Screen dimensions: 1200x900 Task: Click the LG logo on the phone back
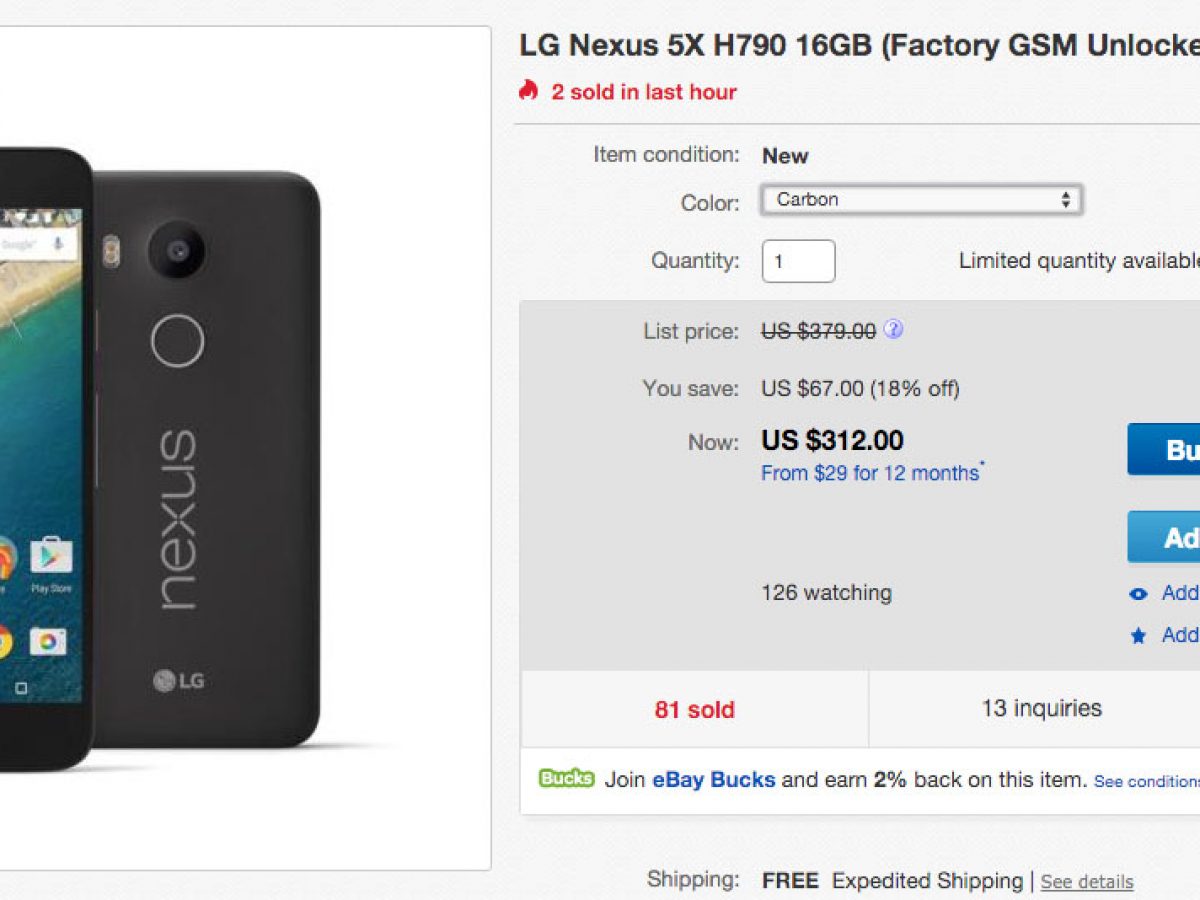[179, 681]
